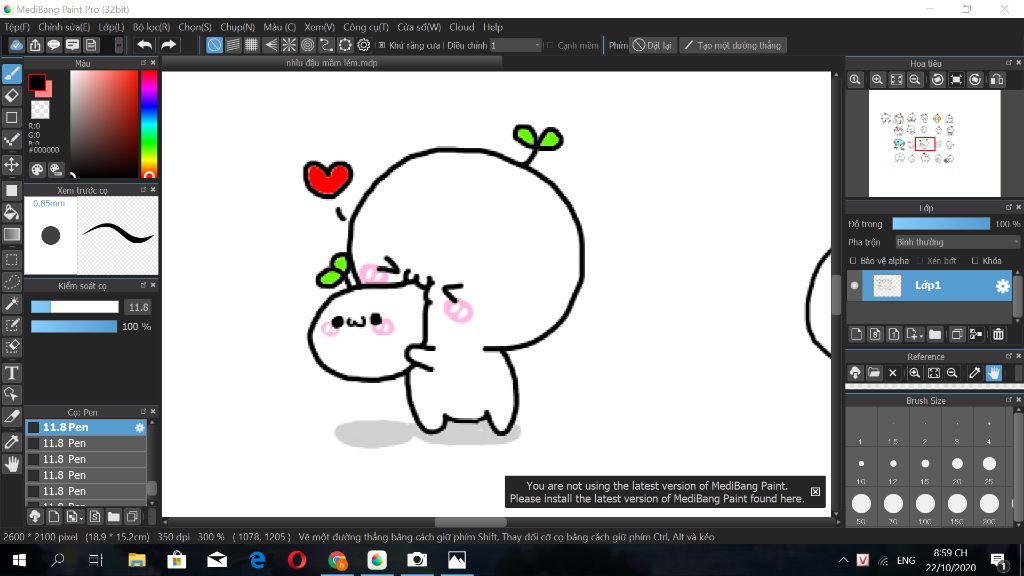This screenshot has width=1024, height=576.
Task: Close the update notification message
Action: point(815,492)
